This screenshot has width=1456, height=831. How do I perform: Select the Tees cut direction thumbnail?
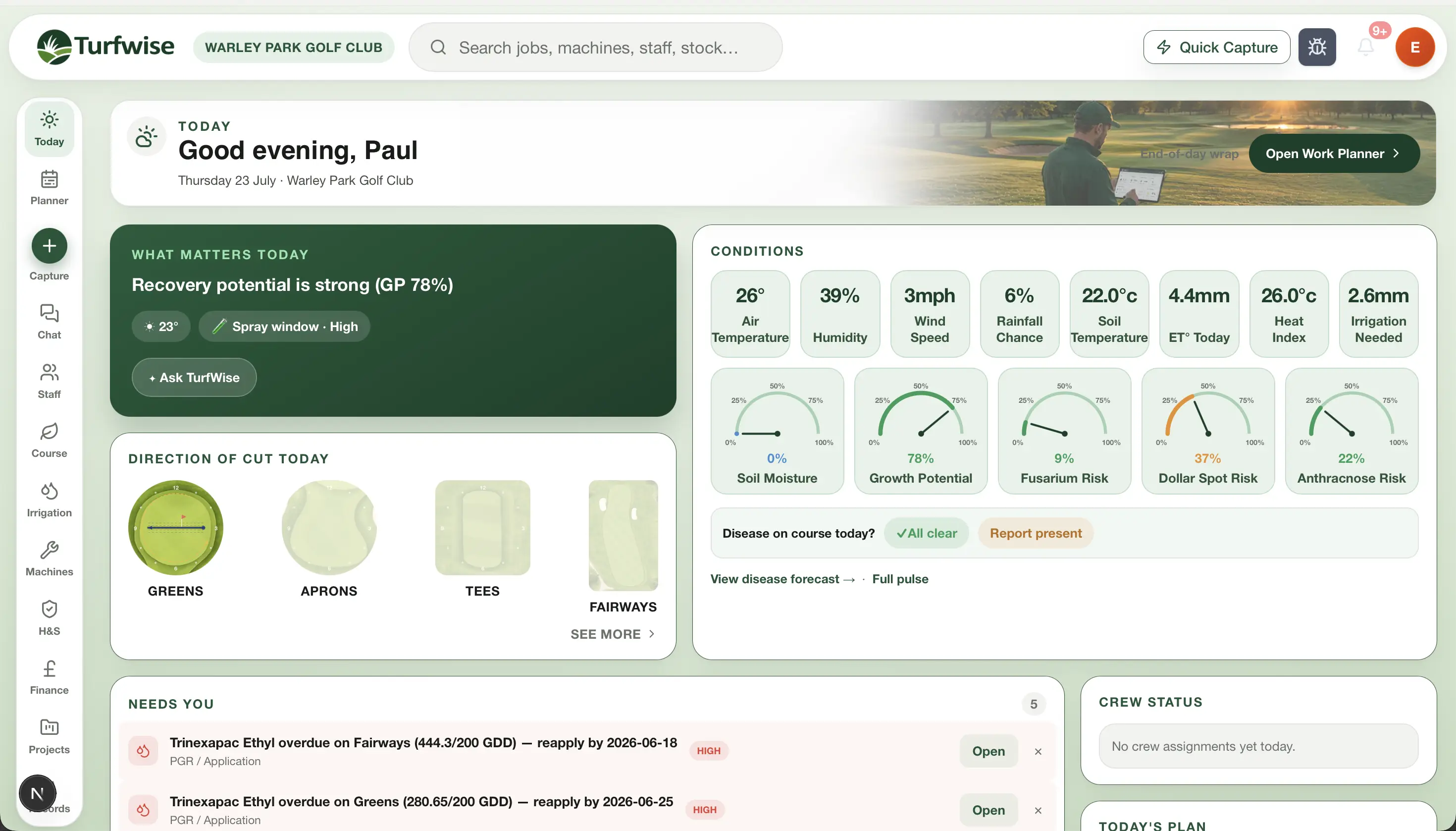click(482, 527)
